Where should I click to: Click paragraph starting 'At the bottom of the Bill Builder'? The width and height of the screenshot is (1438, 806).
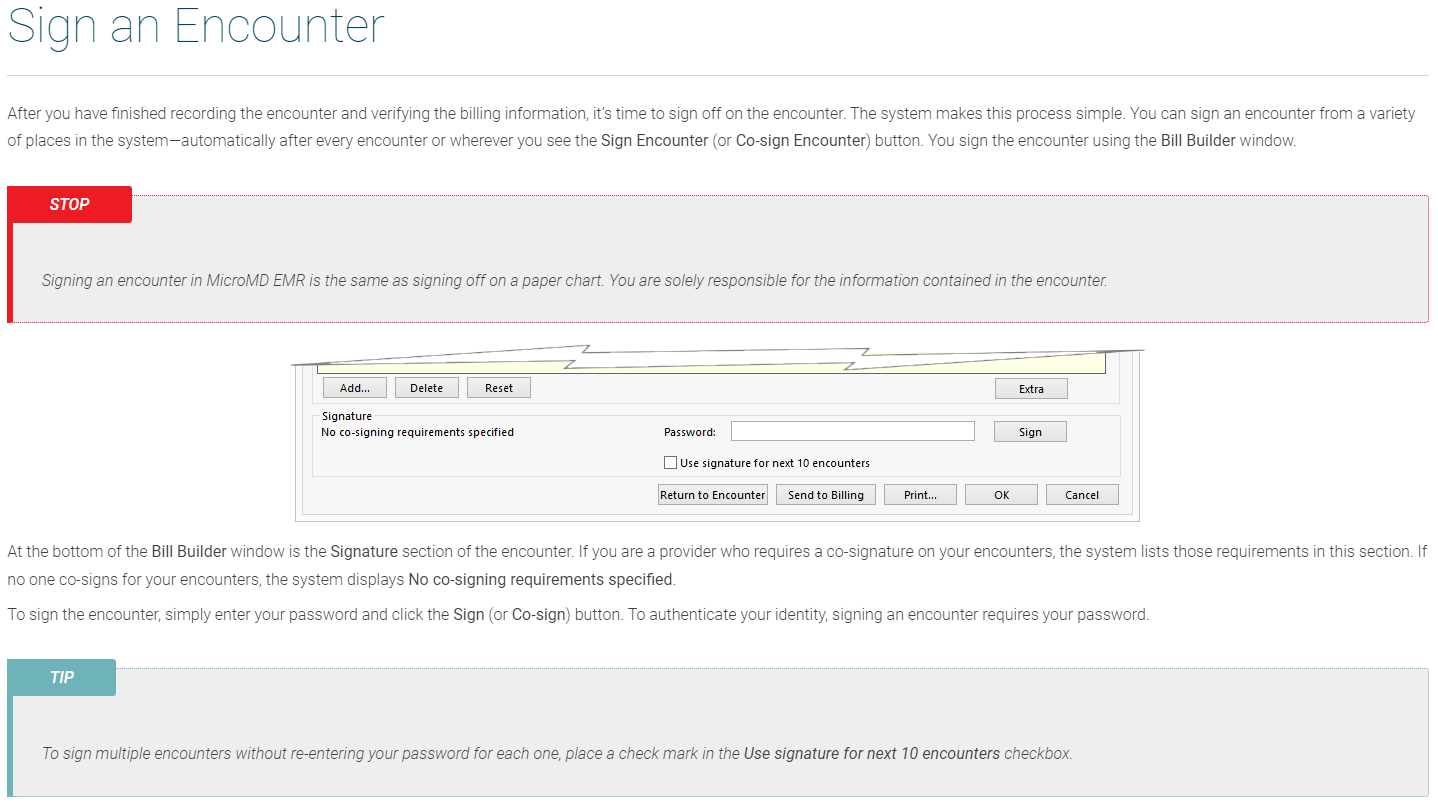click(x=717, y=565)
